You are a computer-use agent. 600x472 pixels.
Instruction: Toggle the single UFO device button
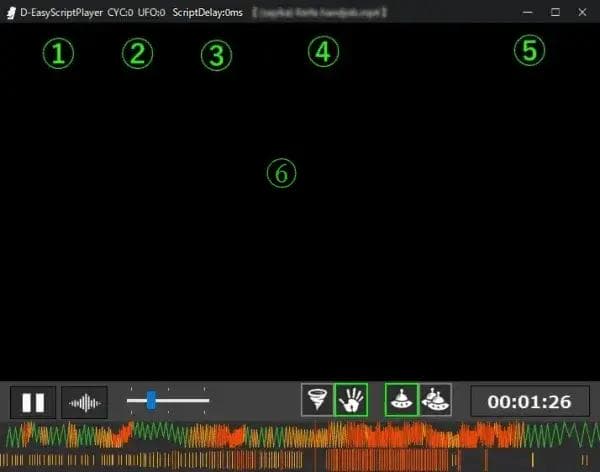[401, 400]
